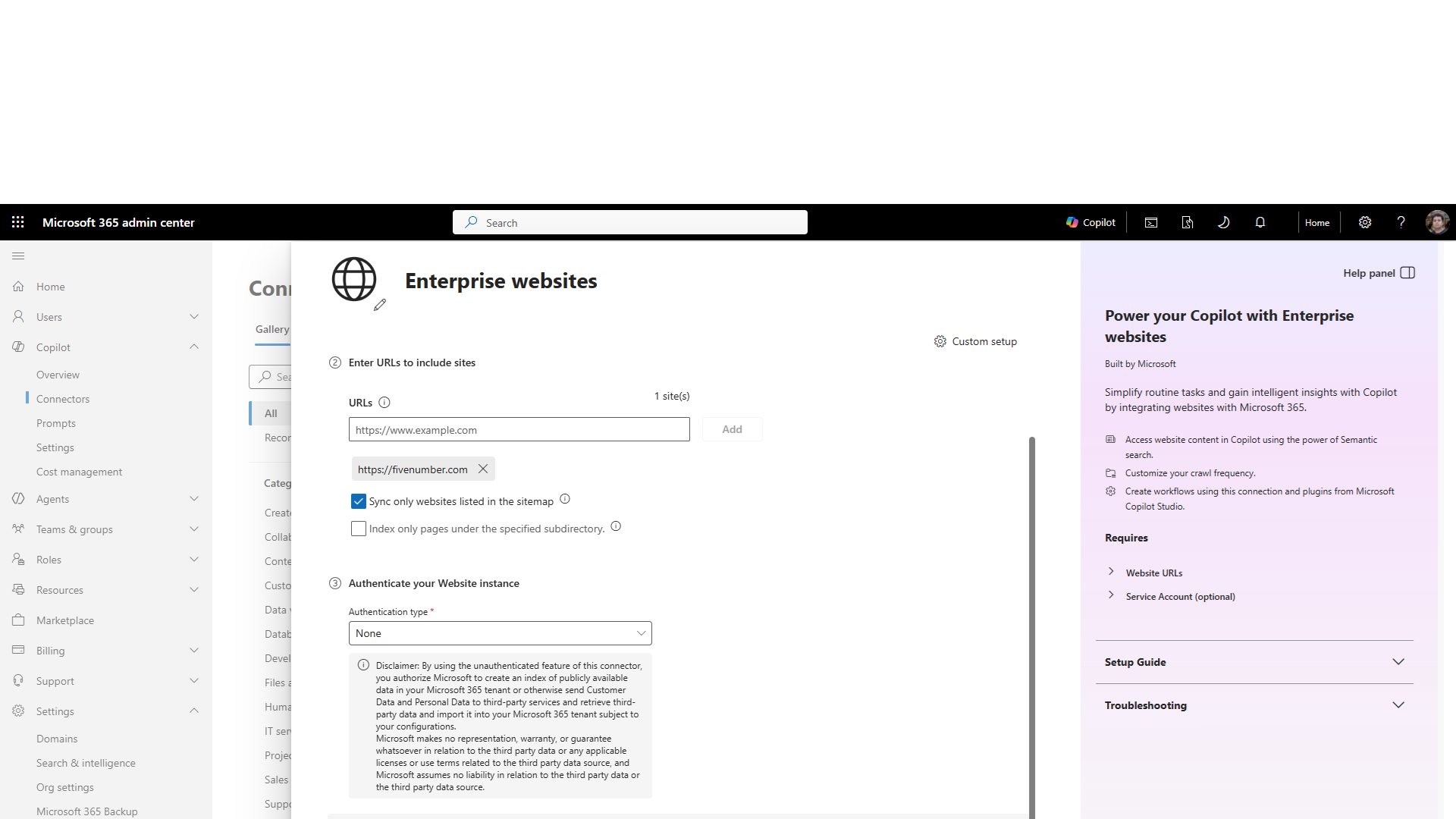The height and width of the screenshot is (819, 1456).
Task: Toggle the Help panel icon
Action: pos(1407,273)
